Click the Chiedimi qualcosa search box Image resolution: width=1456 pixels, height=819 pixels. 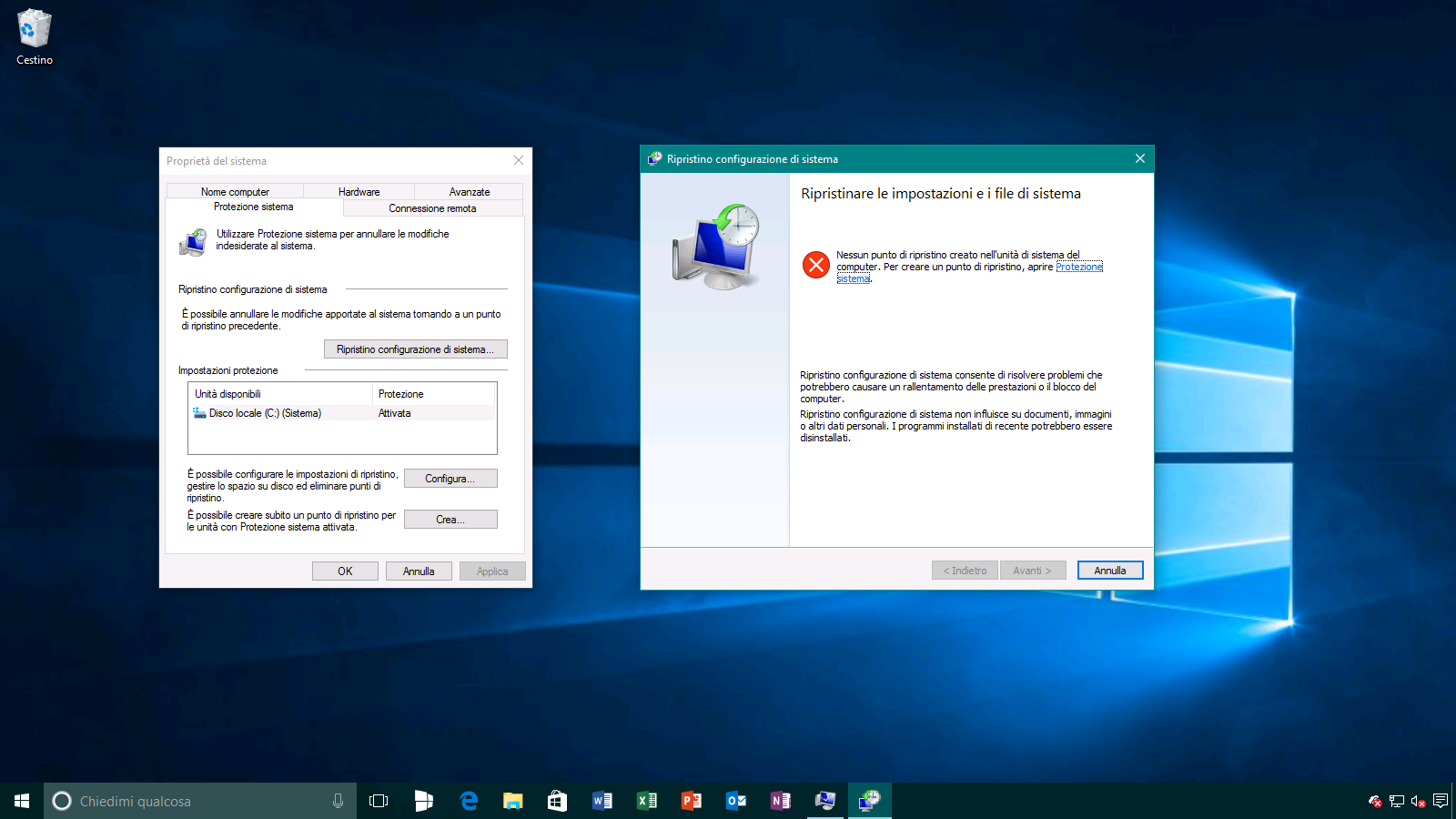tap(200, 801)
